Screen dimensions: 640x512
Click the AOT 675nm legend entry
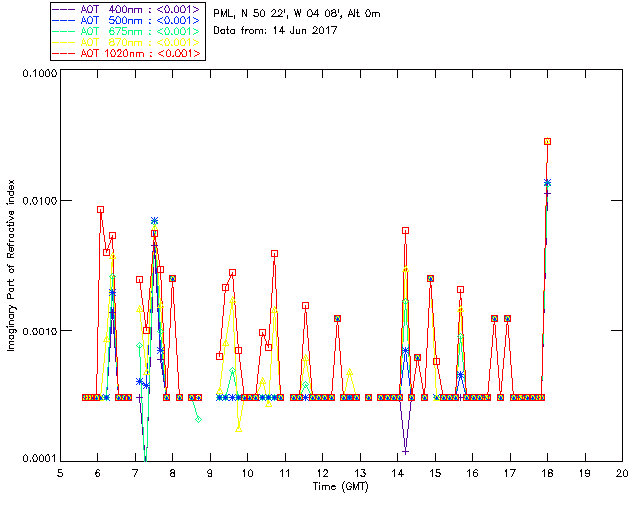coord(126,31)
